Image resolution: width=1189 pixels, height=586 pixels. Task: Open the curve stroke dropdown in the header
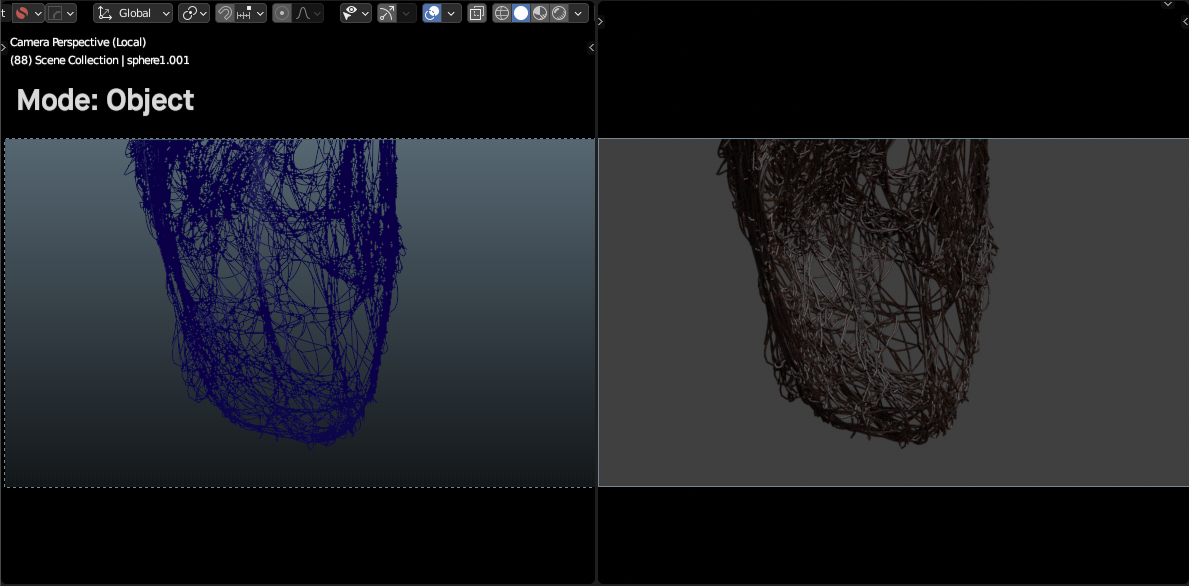[x=61, y=13]
